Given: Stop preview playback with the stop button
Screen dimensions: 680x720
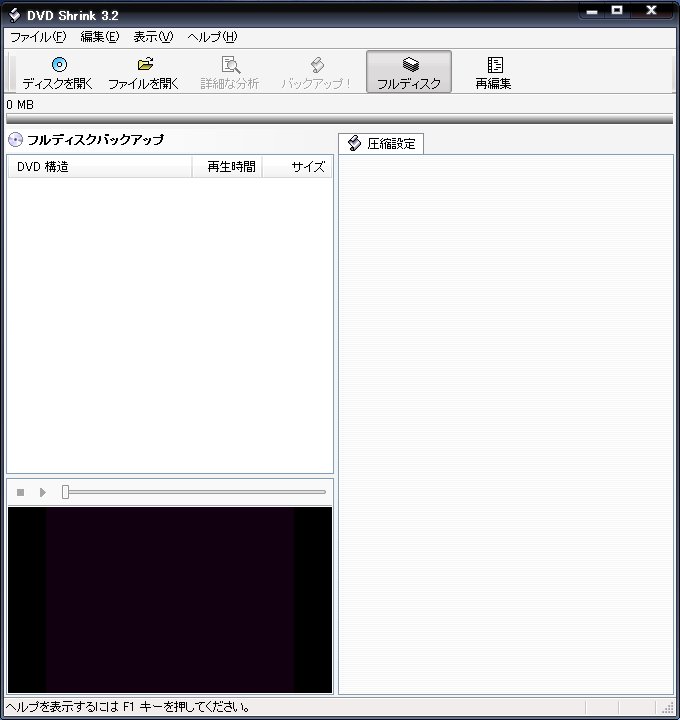Looking at the screenshot, I should tap(20, 492).
